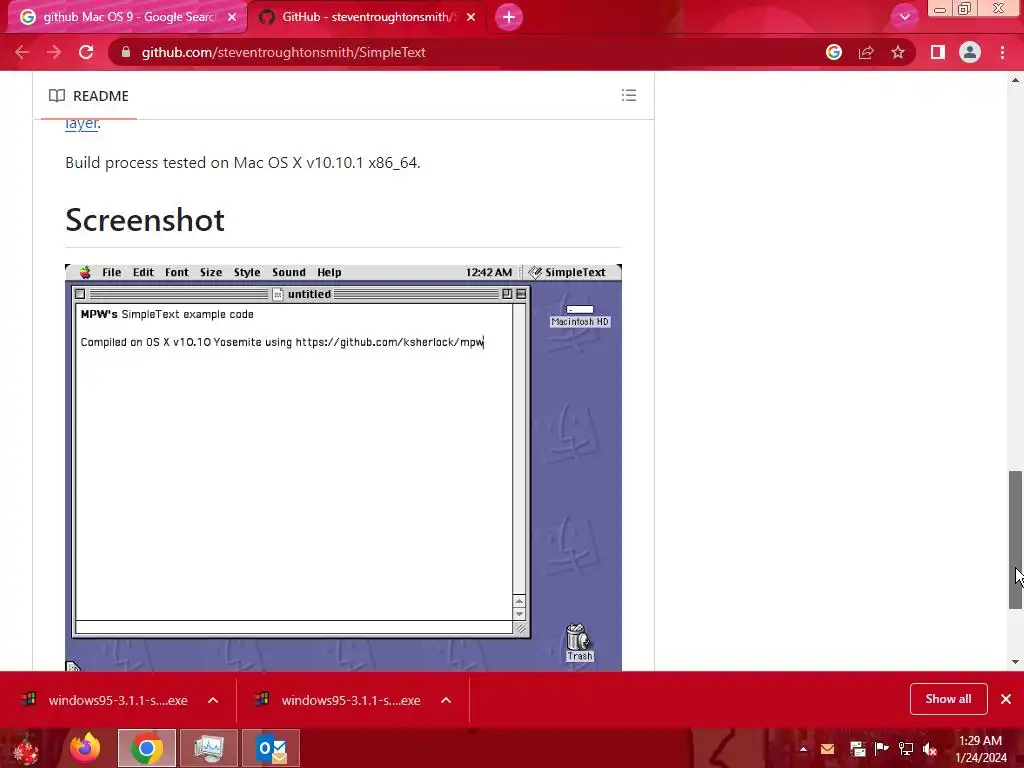Open the system monitor taskbar app
Screen dimensions: 1024x768
[x=209, y=748]
